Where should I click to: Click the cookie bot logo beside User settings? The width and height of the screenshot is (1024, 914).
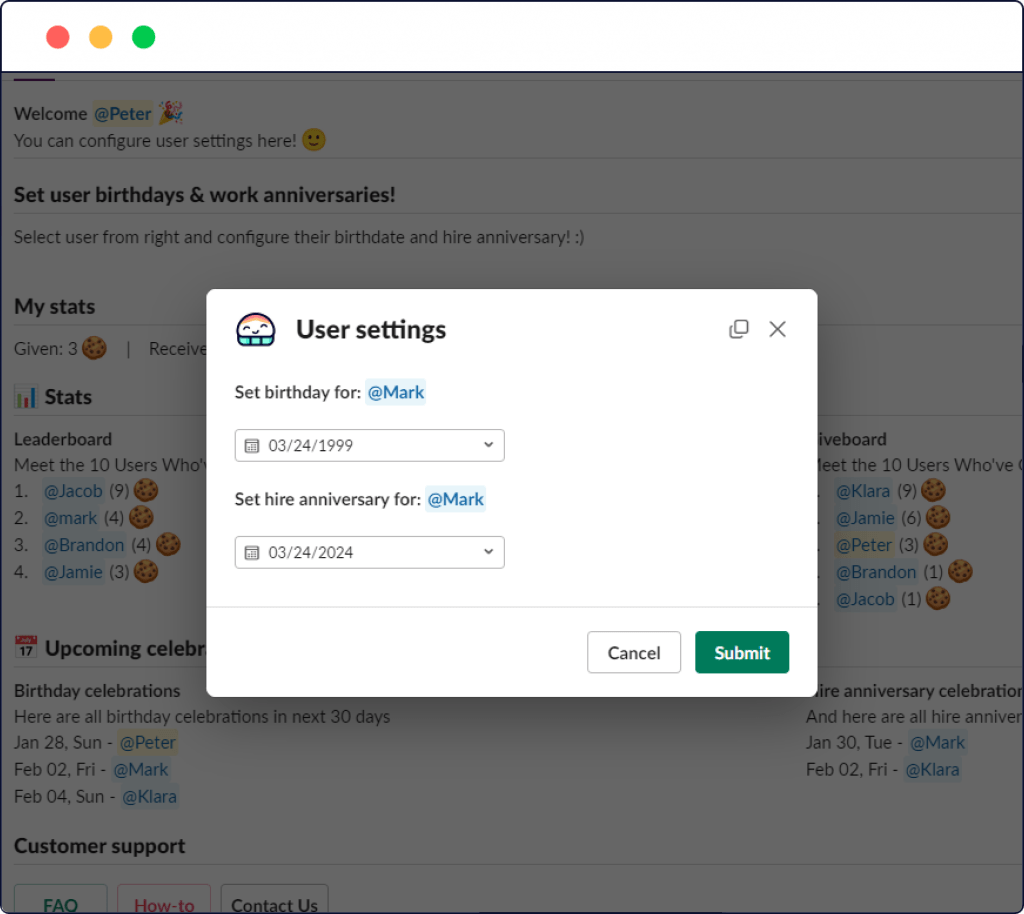pyautogui.click(x=257, y=328)
